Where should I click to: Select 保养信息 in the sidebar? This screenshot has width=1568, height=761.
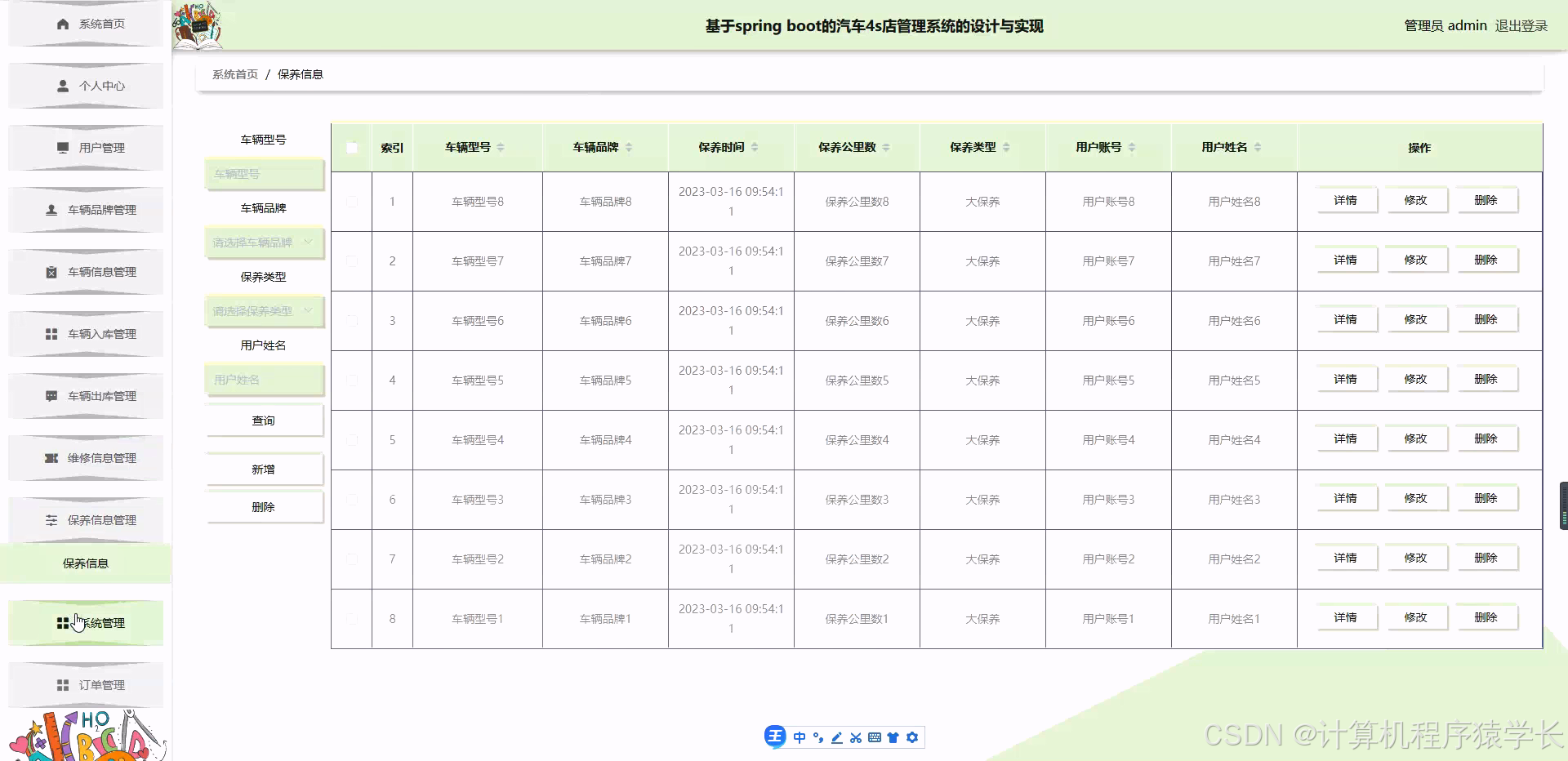[x=85, y=563]
